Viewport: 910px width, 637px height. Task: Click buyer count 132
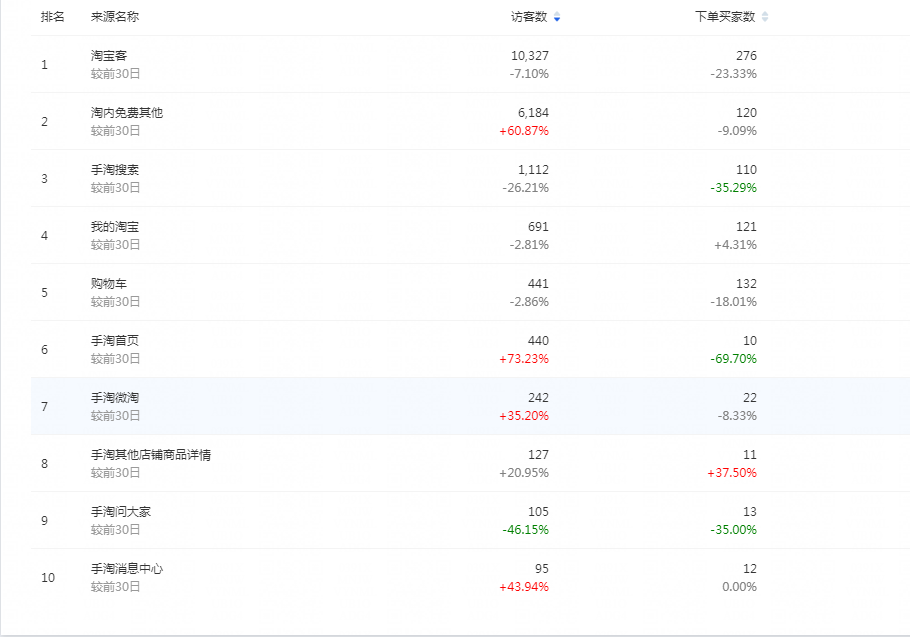(746, 284)
